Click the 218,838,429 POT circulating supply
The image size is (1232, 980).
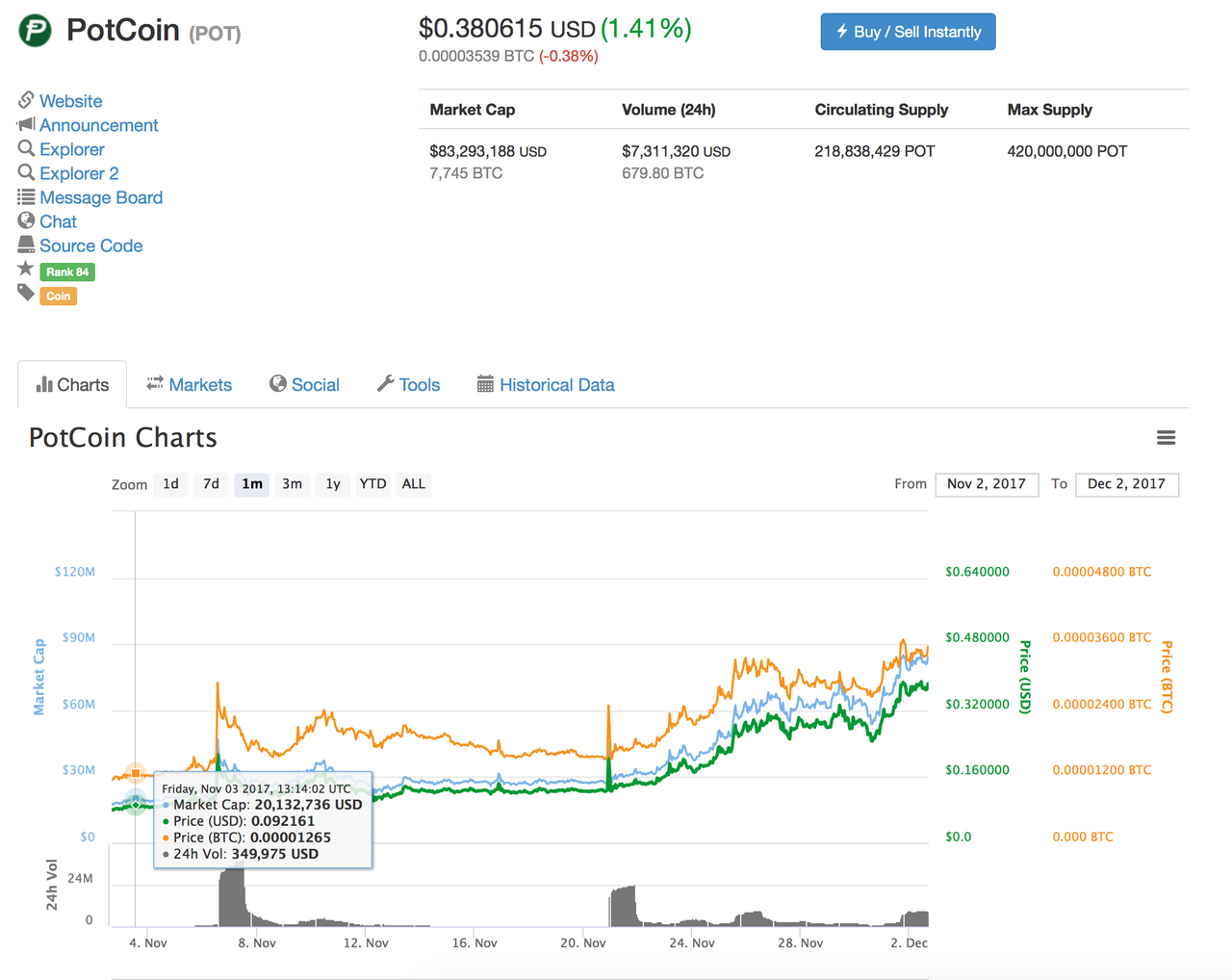coord(875,151)
